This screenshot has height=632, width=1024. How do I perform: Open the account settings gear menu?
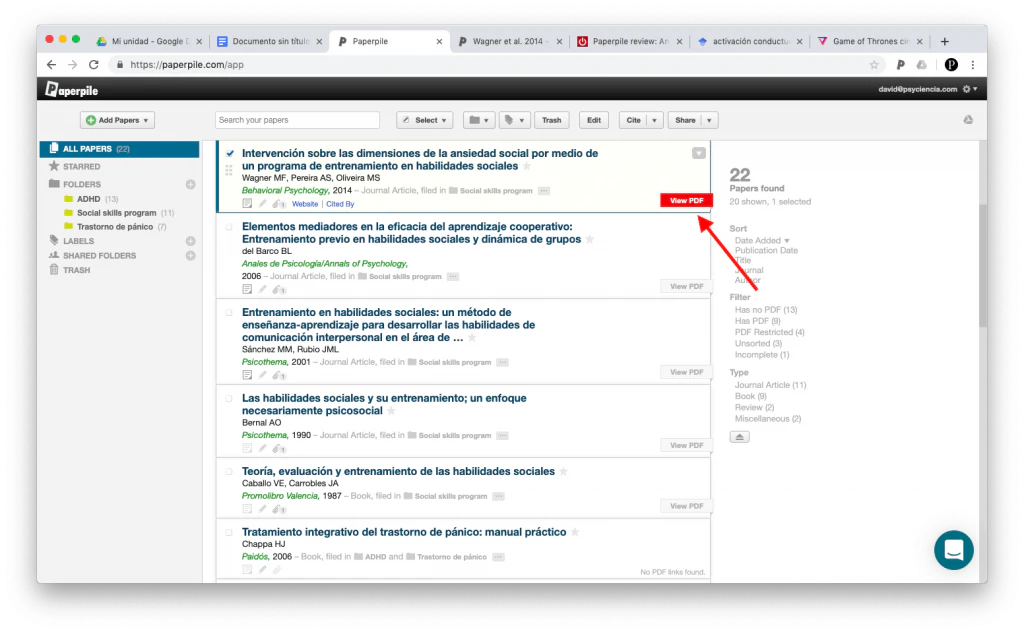pyautogui.click(x=970, y=89)
